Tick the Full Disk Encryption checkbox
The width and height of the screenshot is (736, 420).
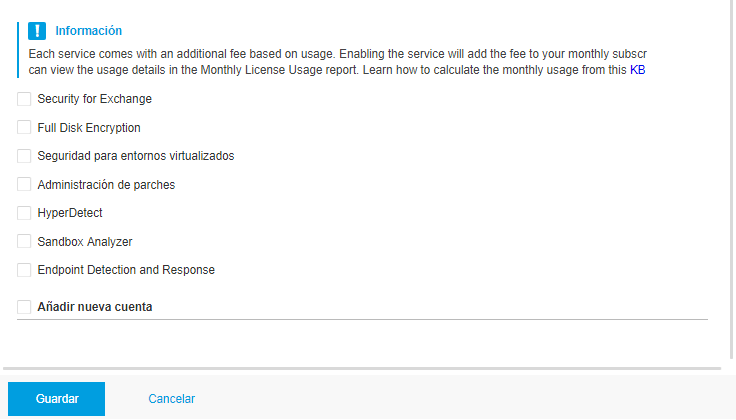tap(24, 127)
